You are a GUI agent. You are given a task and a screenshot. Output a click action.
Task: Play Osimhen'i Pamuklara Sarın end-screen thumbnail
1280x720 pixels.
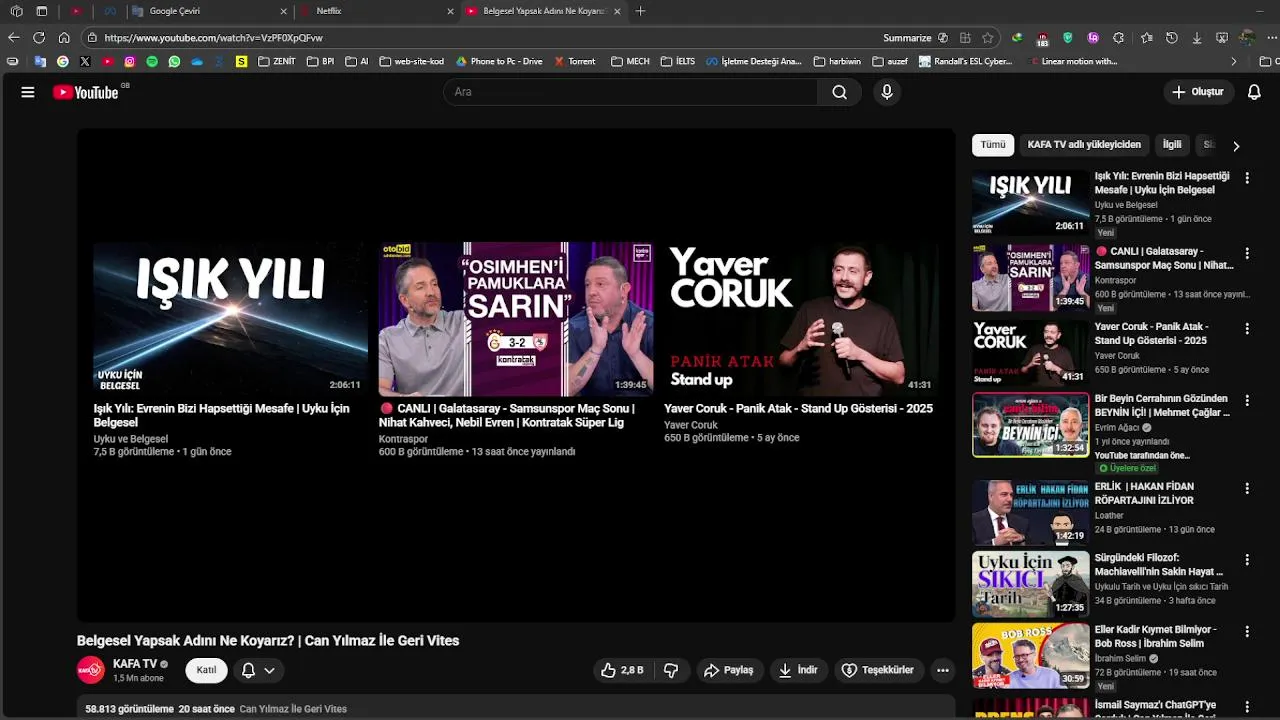tap(515, 318)
